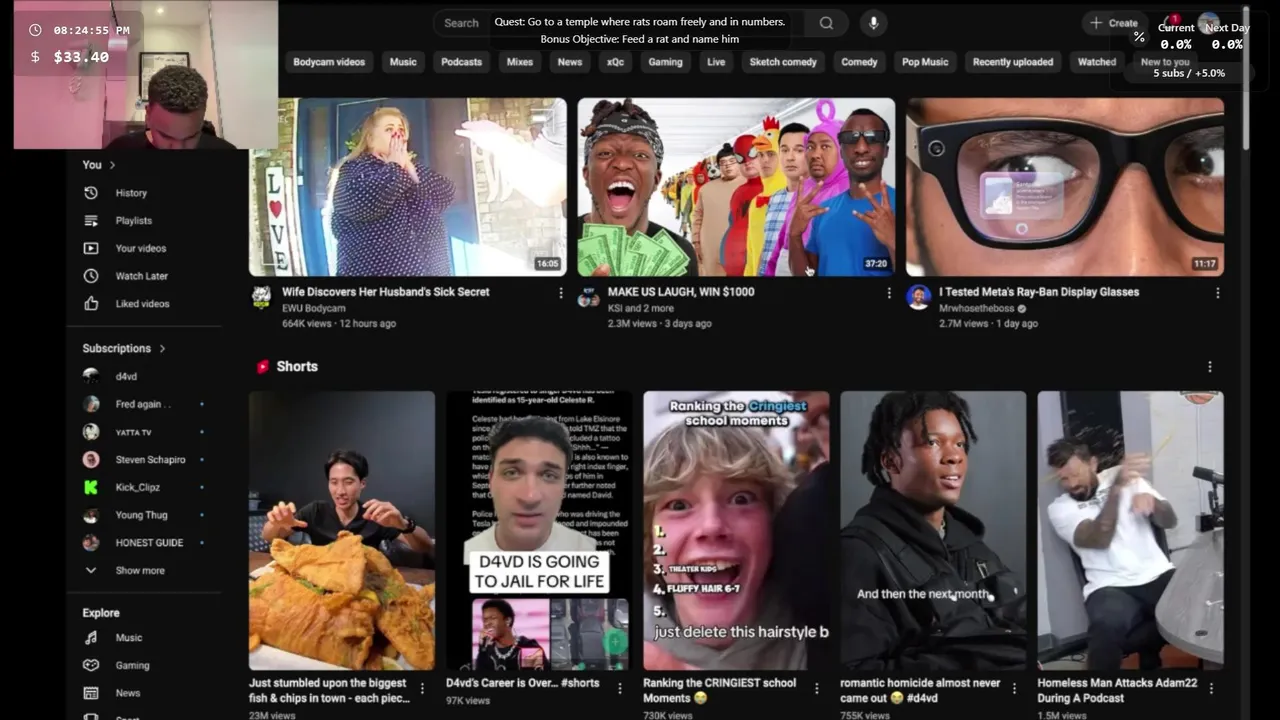Click Mrwhosetheboss channel name

(976, 309)
